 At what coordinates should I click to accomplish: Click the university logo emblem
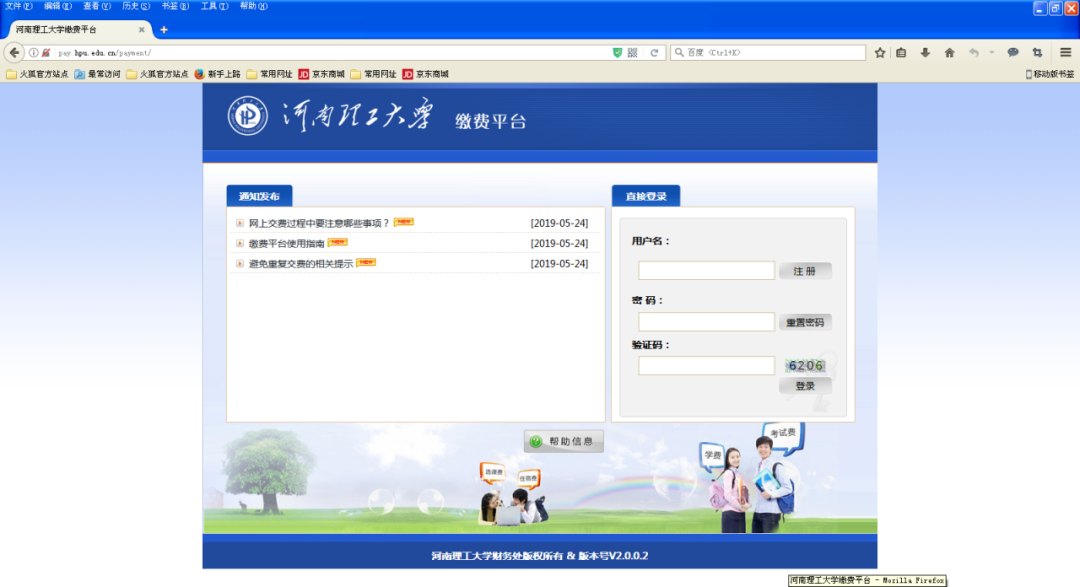click(x=247, y=116)
